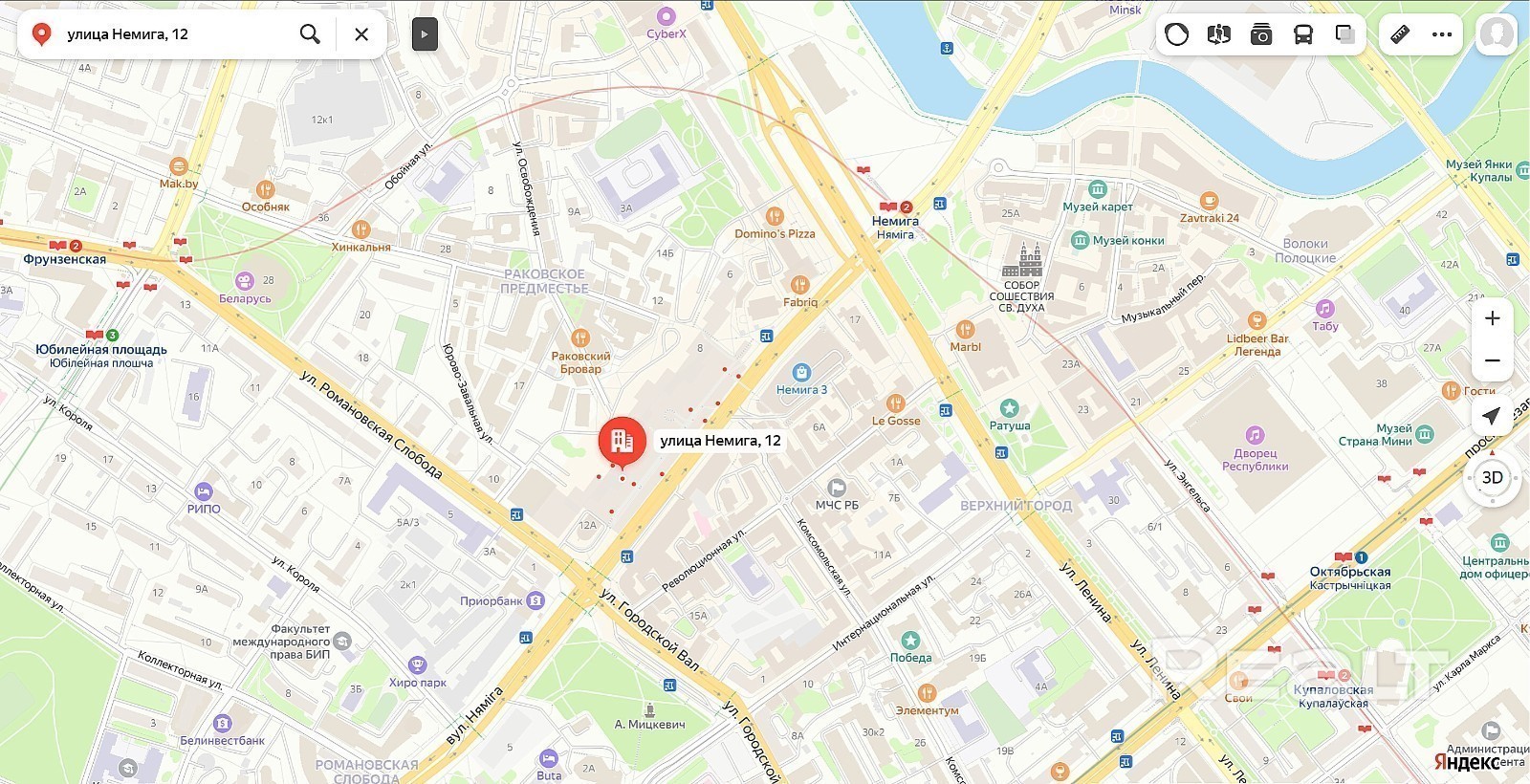Open the map layers switcher
Image resolution: width=1530 pixels, height=784 pixels.
[1345, 35]
